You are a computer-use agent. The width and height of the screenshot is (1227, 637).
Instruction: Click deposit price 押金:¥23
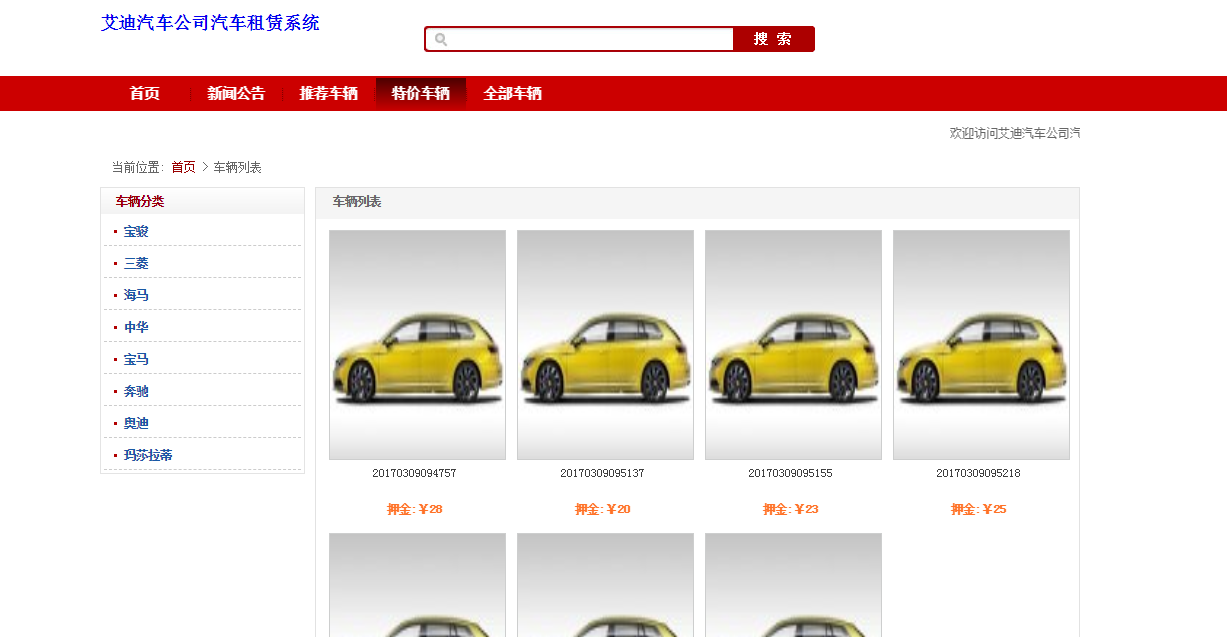pos(791,509)
